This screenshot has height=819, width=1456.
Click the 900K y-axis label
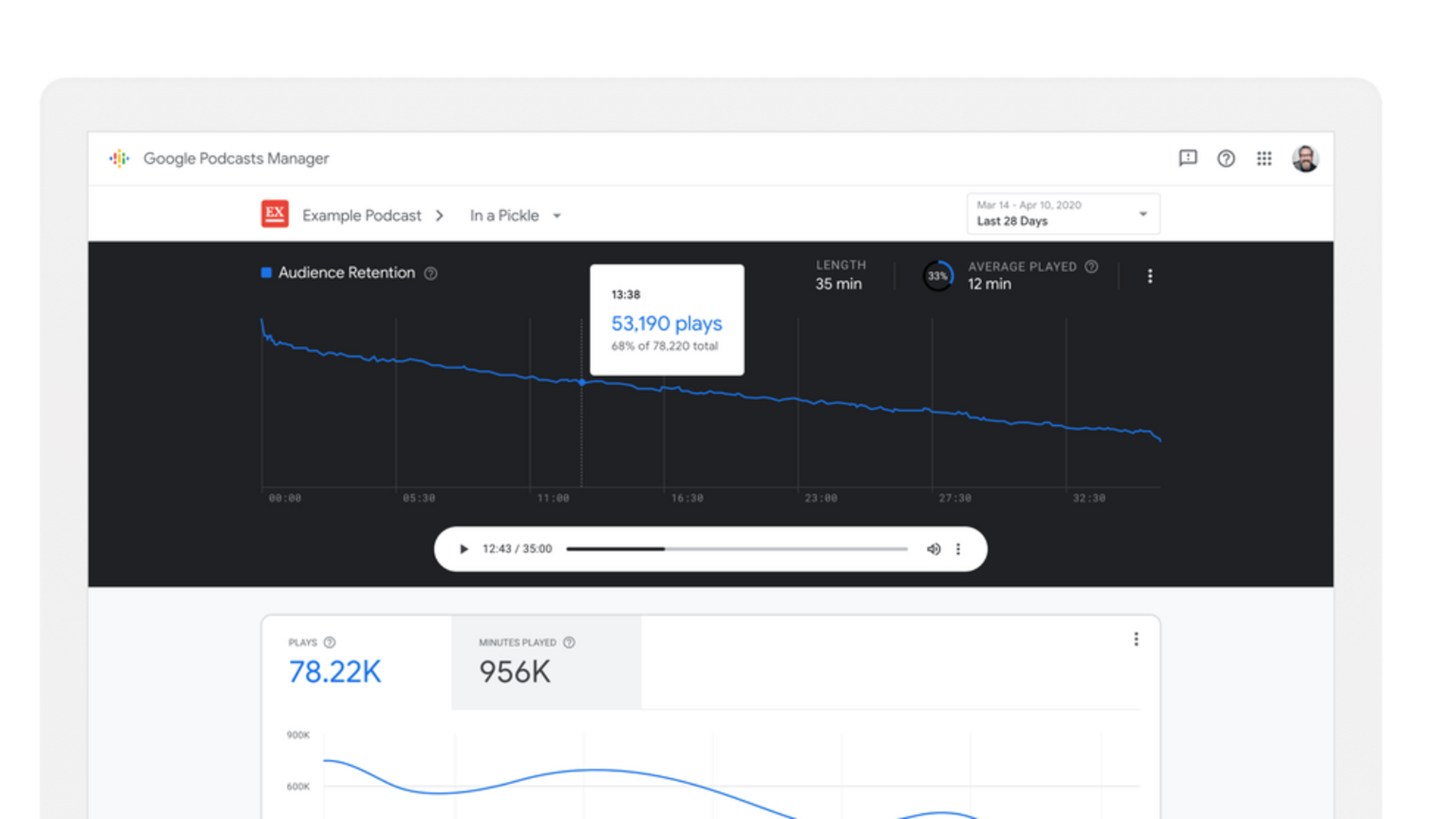click(298, 735)
